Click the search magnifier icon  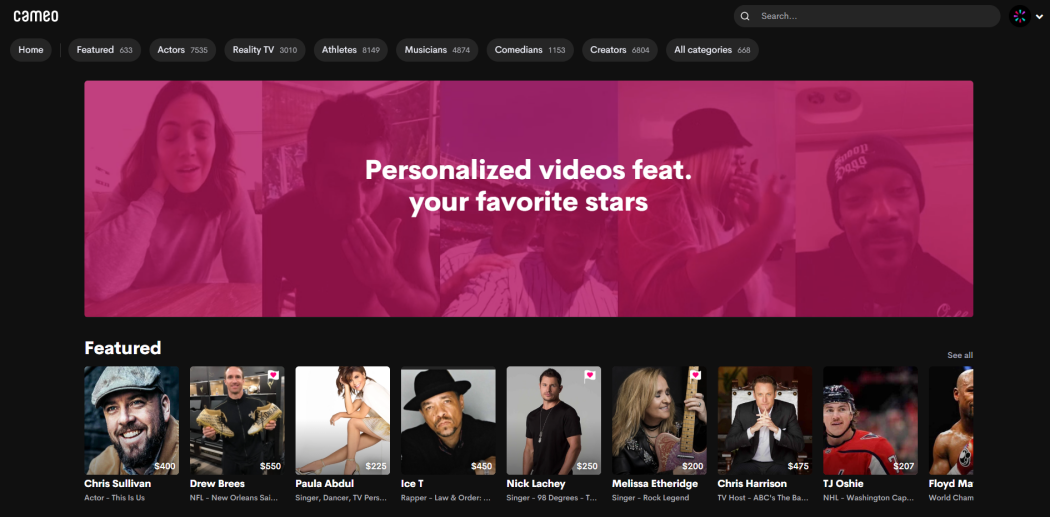pyautogui.click(x=745, y=16)
